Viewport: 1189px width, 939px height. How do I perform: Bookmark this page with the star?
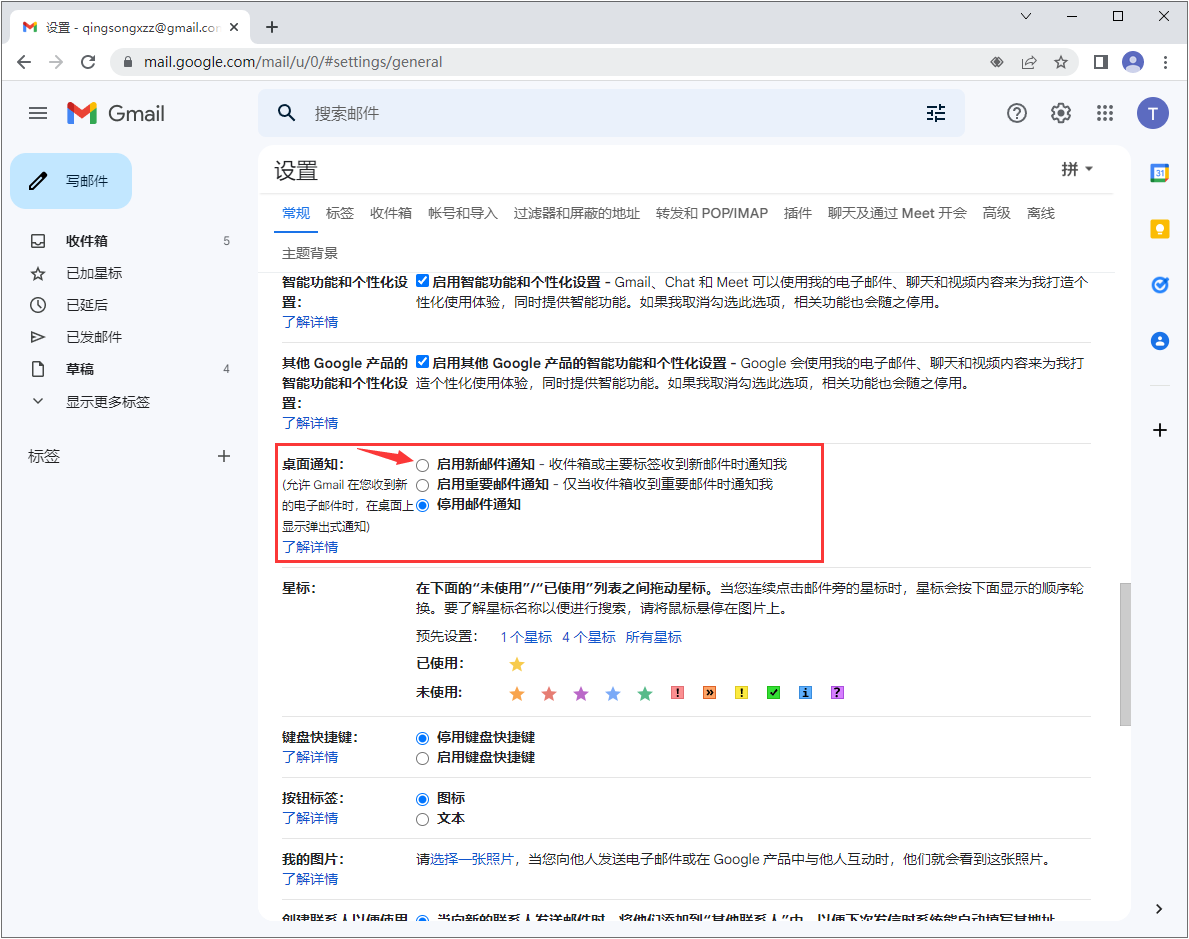click(x=1061, y=62)
